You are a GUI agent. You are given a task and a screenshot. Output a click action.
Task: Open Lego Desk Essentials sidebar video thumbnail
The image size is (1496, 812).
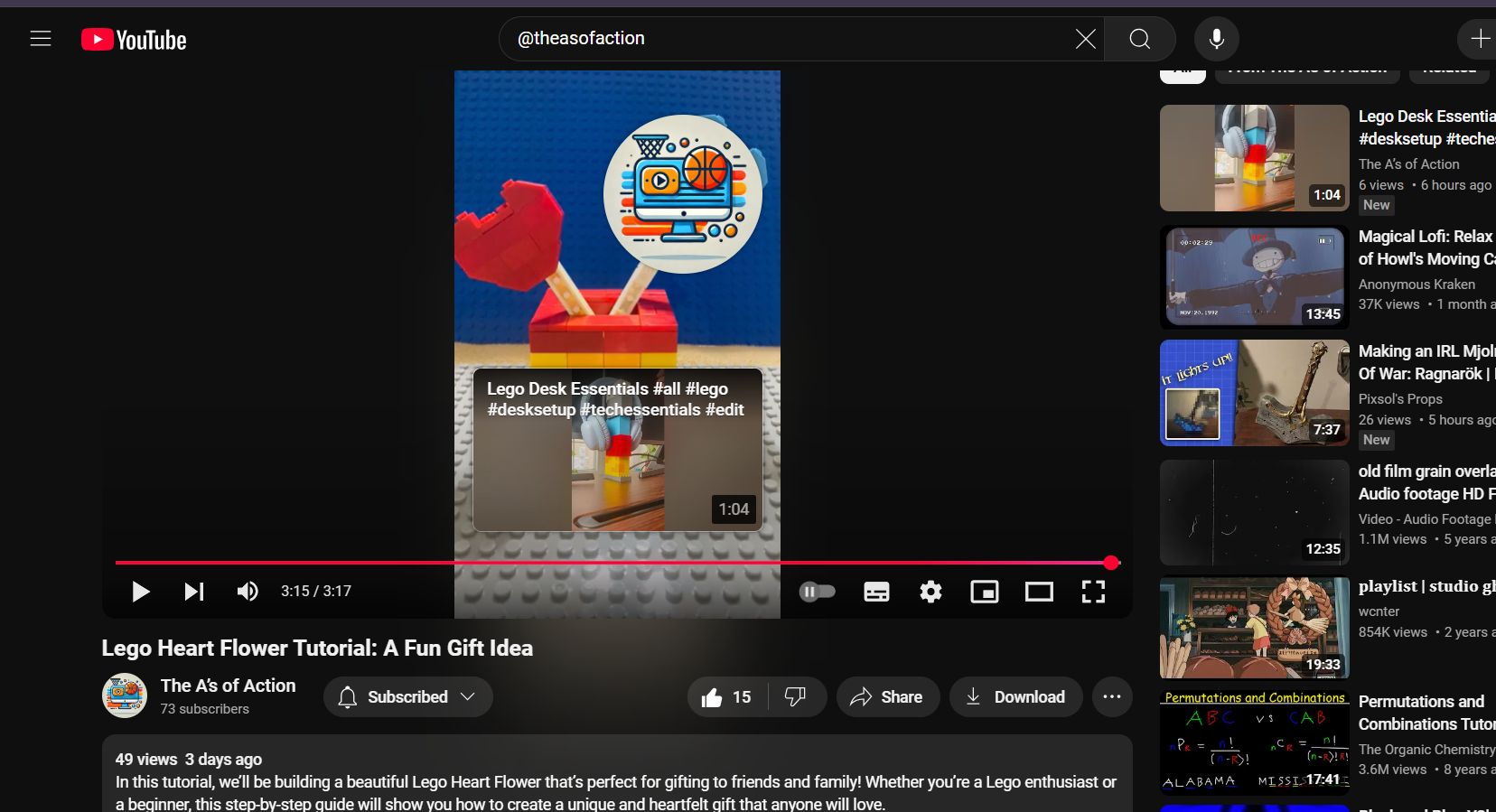click(1254, 158)
